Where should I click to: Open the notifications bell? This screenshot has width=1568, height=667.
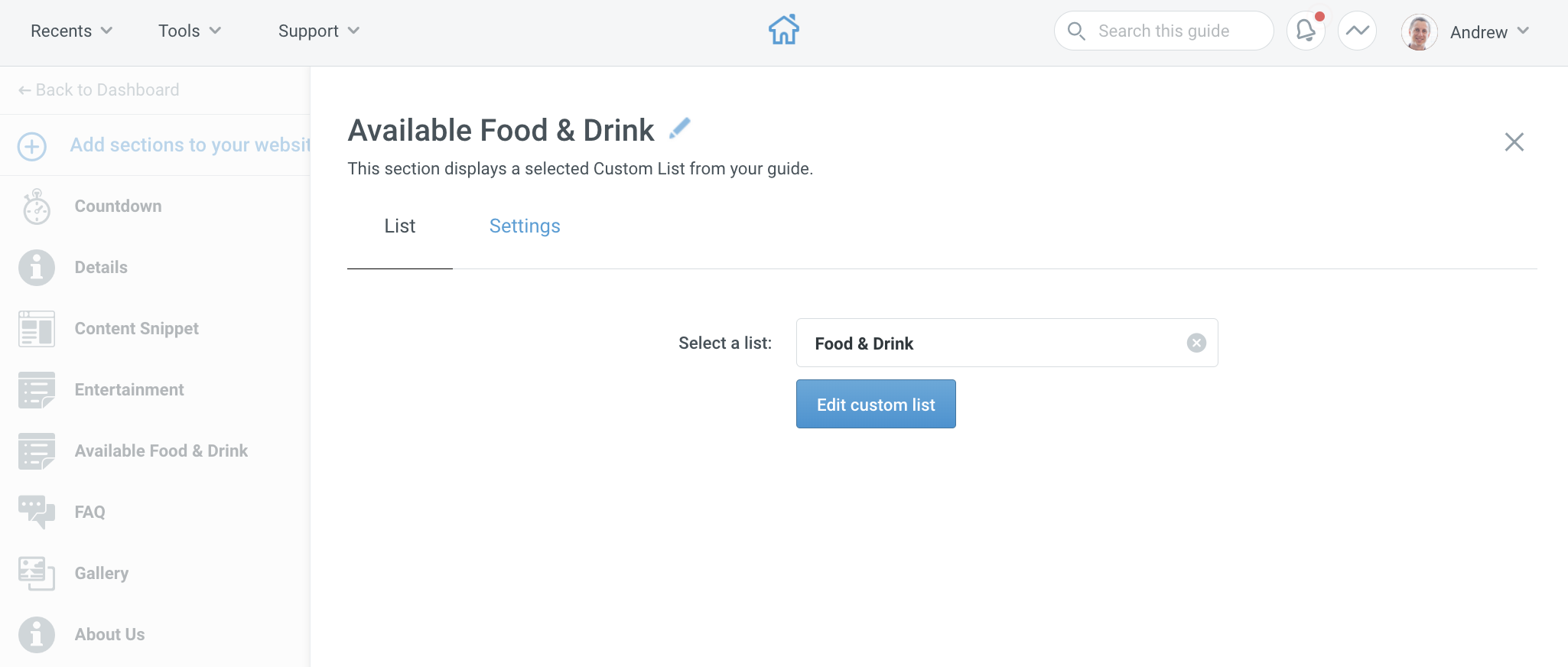pos(1306,31)
